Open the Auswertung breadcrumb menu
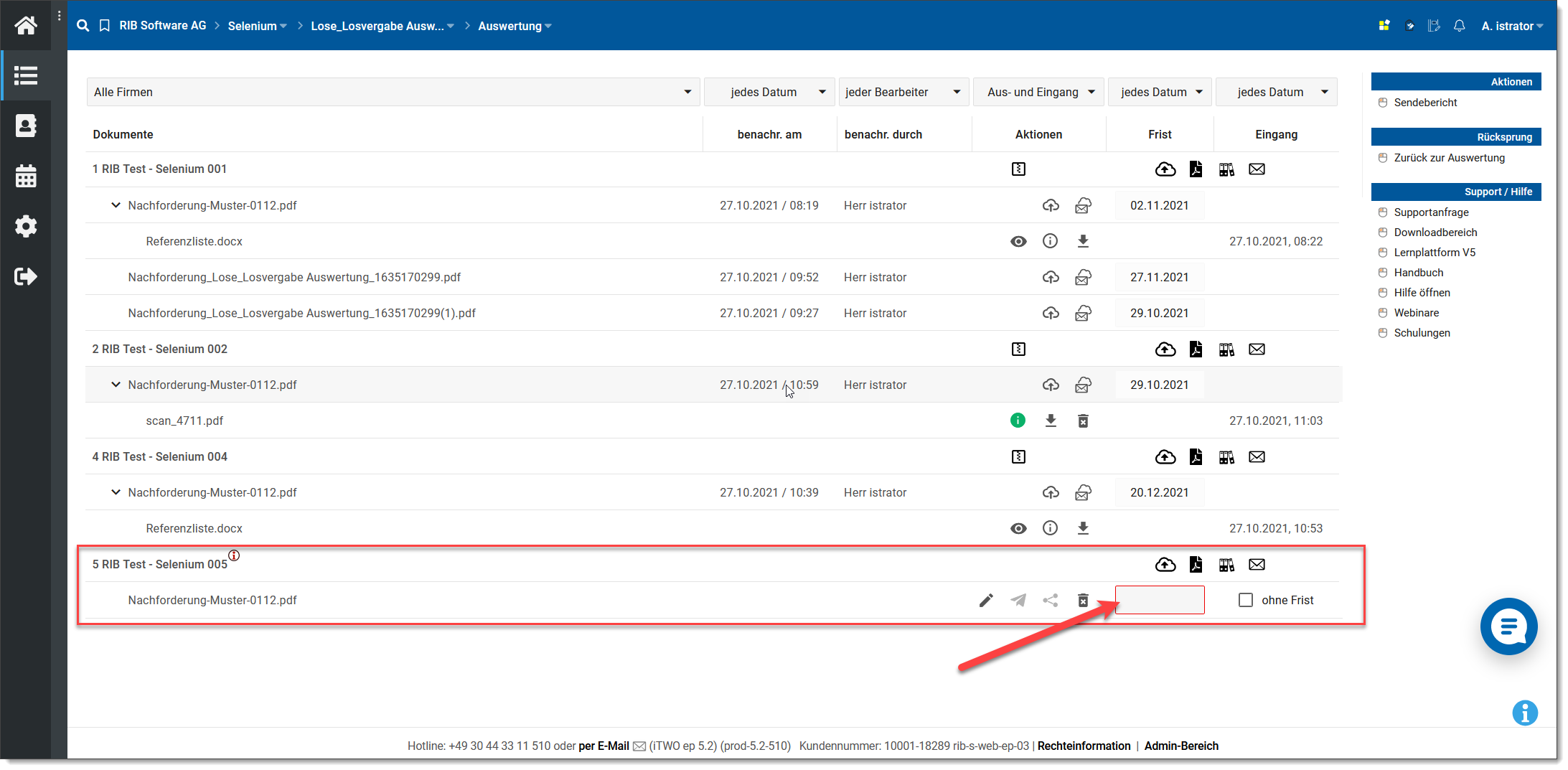1568x770 pixels. 515,26
